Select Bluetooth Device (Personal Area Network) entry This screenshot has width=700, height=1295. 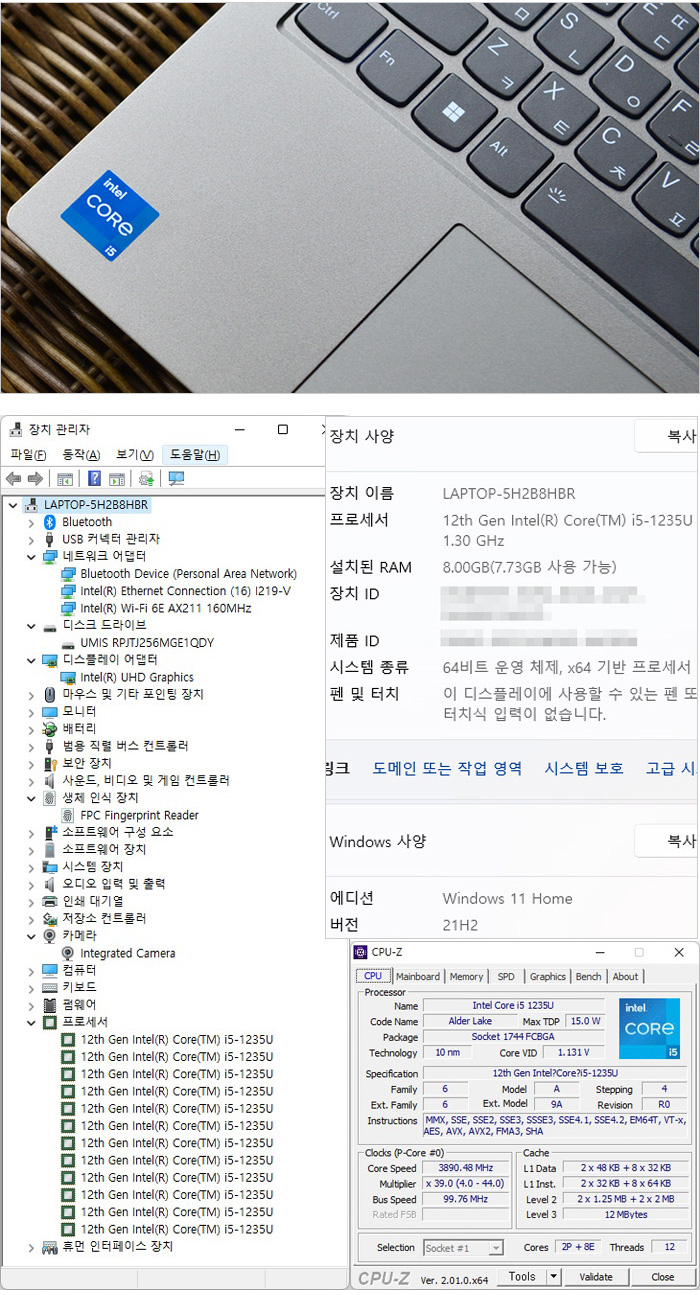coord(189,574)
